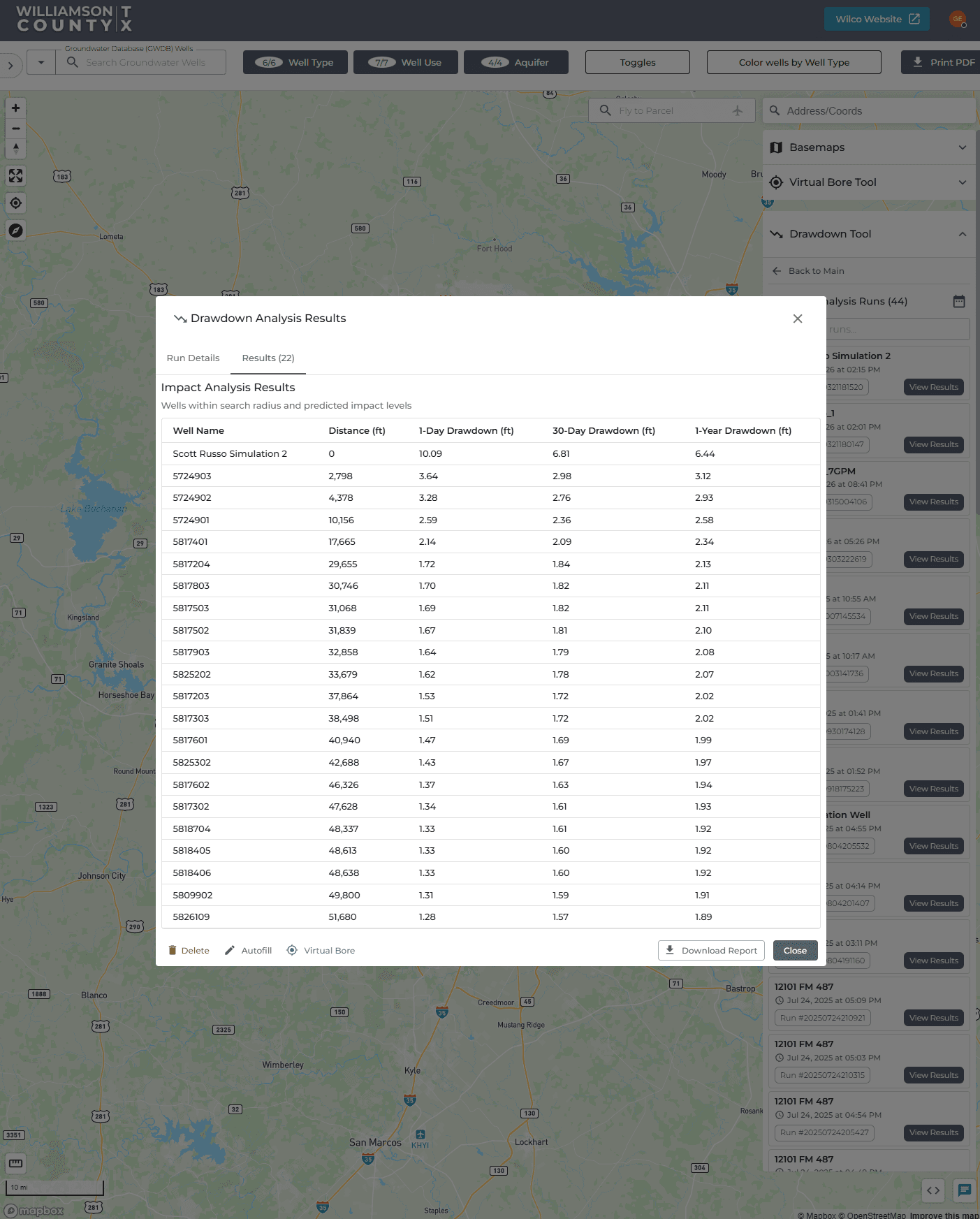Switch to the Run Details tab
Screen dimensions: 980x1219
click(x=193, y=358)
